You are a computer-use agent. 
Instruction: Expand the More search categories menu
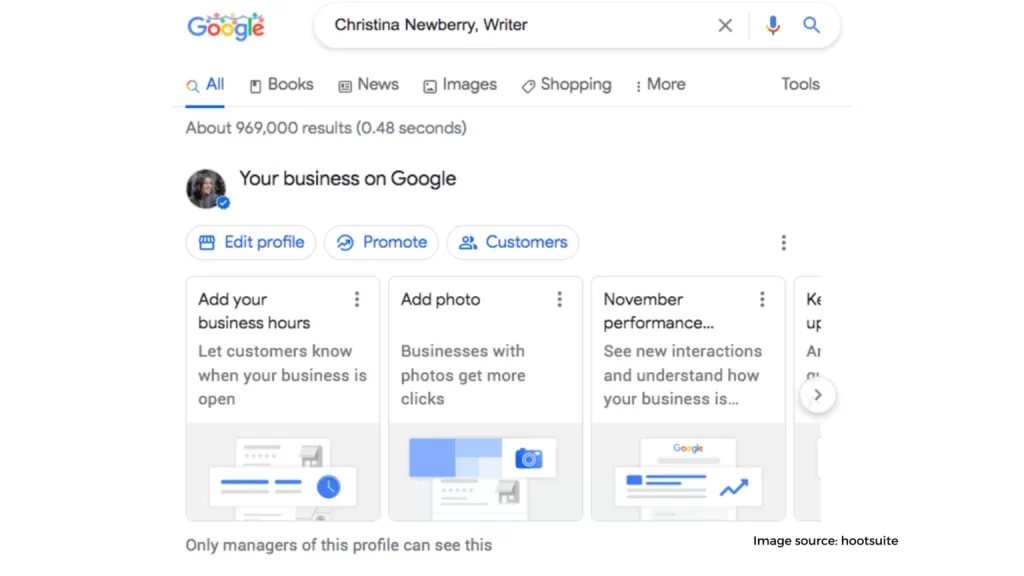point(660,85)
